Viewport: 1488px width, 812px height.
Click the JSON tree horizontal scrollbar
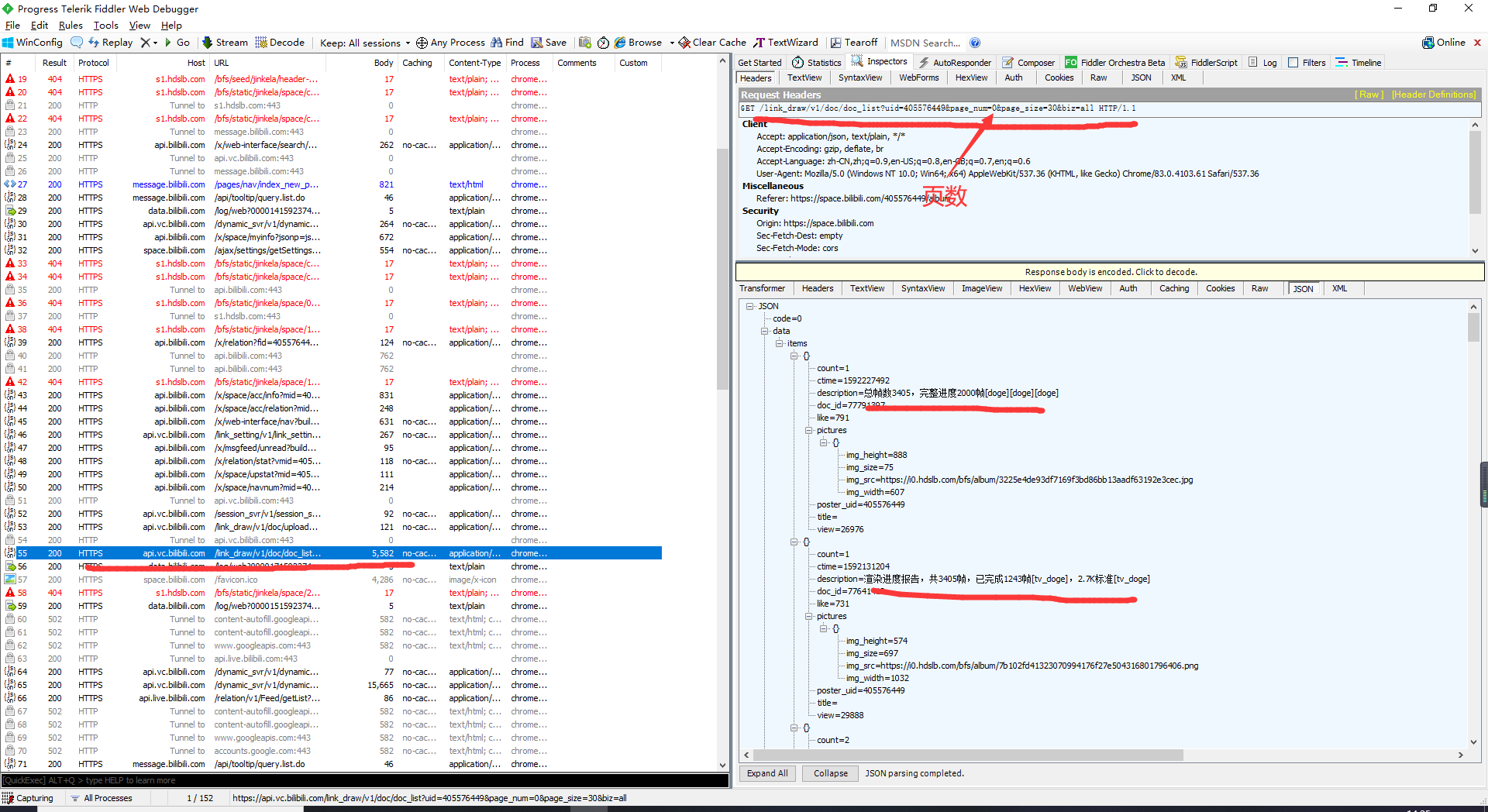[x=967, y=755]
